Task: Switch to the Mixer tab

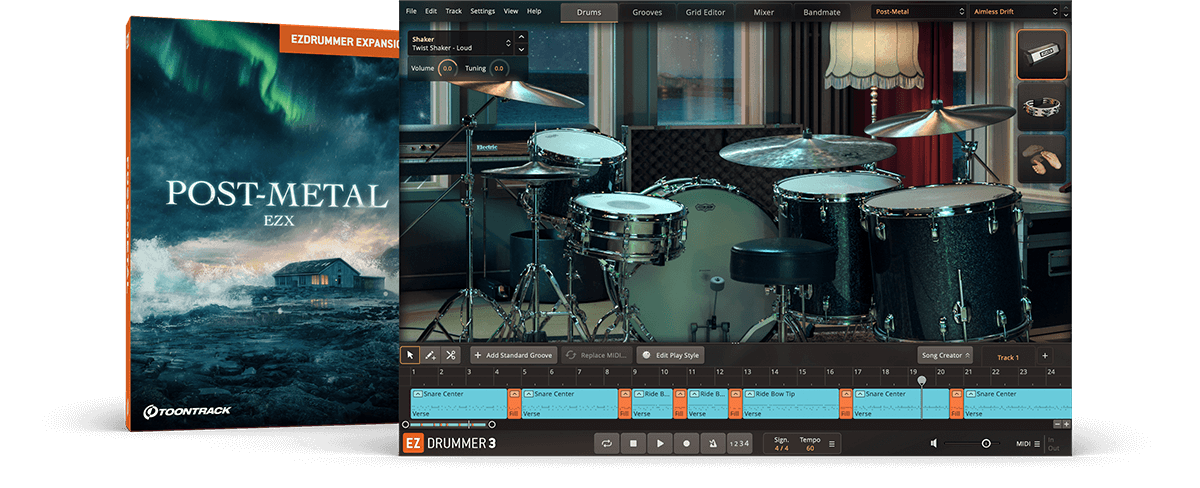Action: tap(762, 12)
